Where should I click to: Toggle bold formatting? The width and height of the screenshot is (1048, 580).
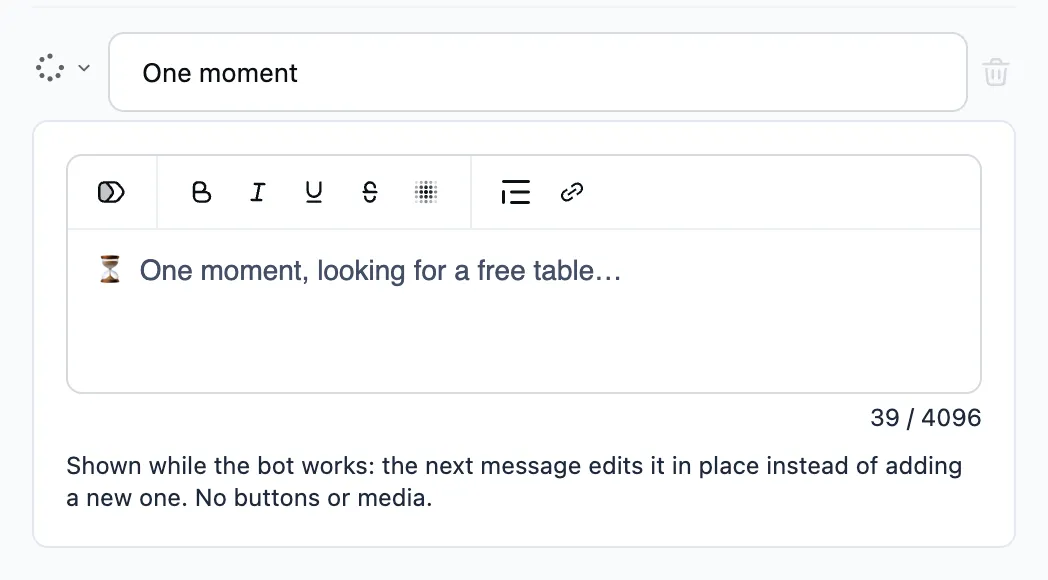click(201, 192)
